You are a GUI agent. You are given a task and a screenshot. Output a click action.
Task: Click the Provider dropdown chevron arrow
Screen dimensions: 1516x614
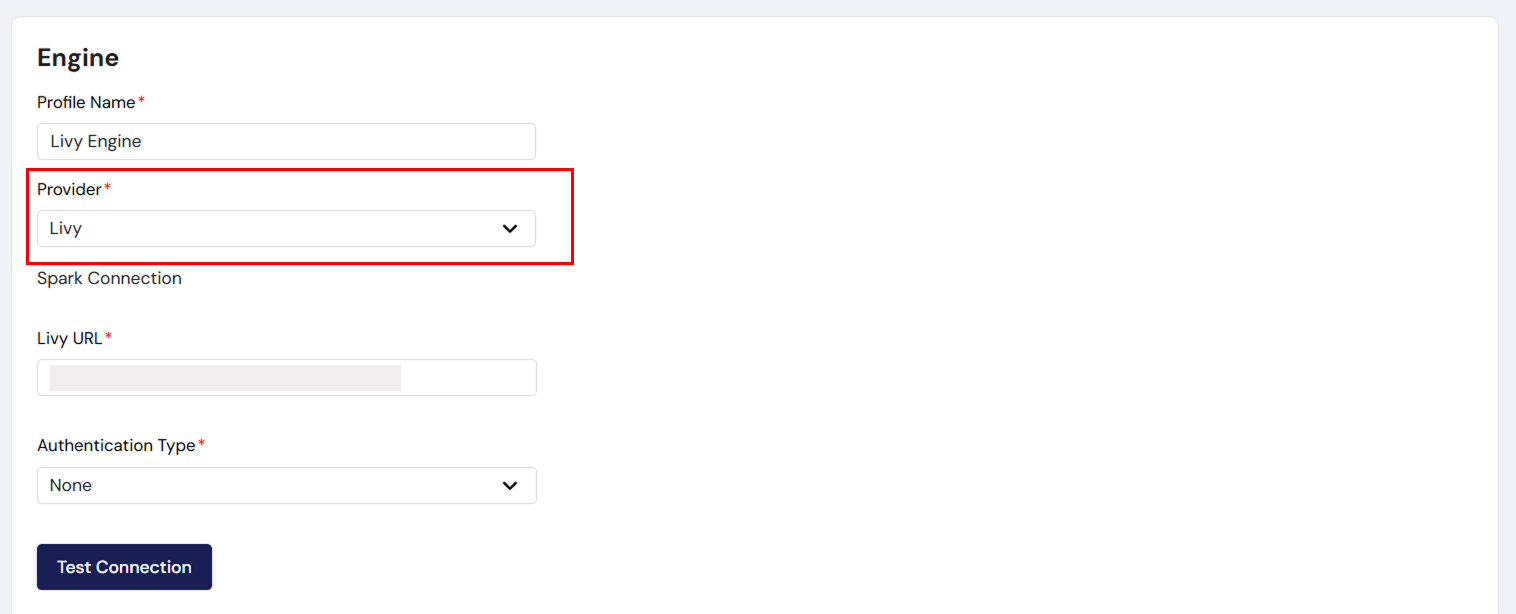pos(510,229)
